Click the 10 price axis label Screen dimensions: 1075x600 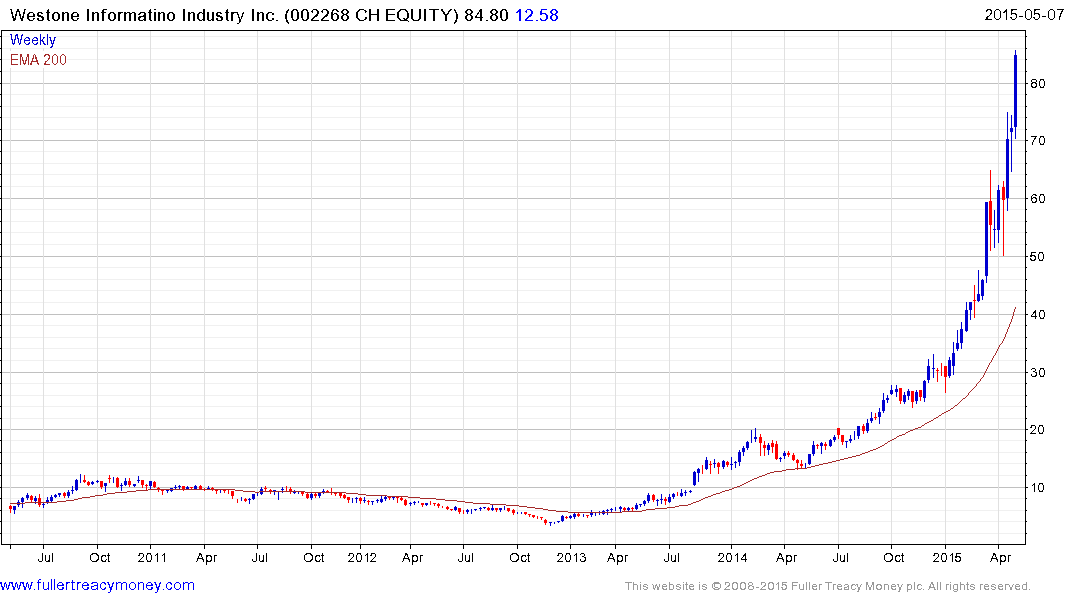click(x=1037, y=488)
